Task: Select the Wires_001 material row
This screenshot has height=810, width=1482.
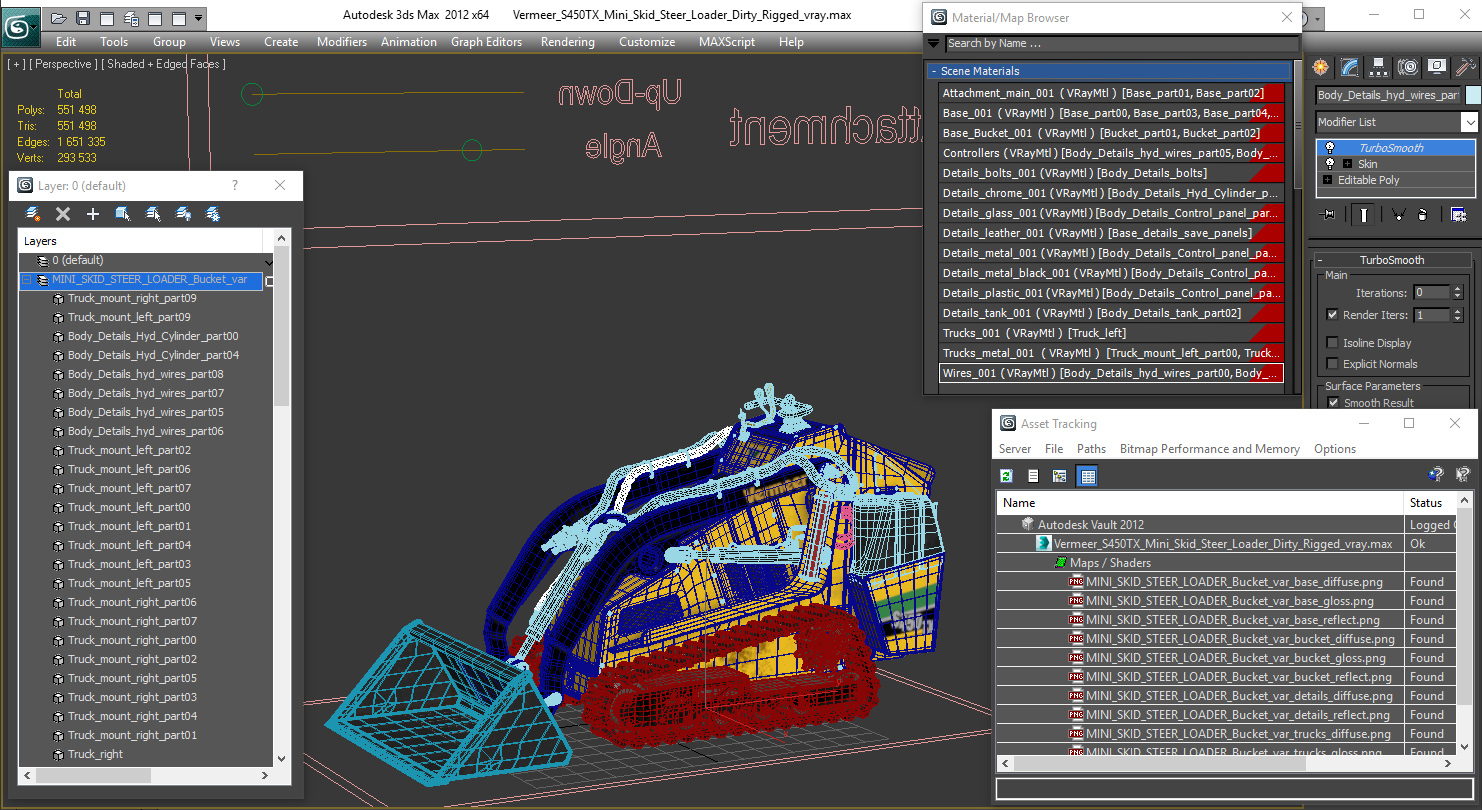Action: 1111,373
